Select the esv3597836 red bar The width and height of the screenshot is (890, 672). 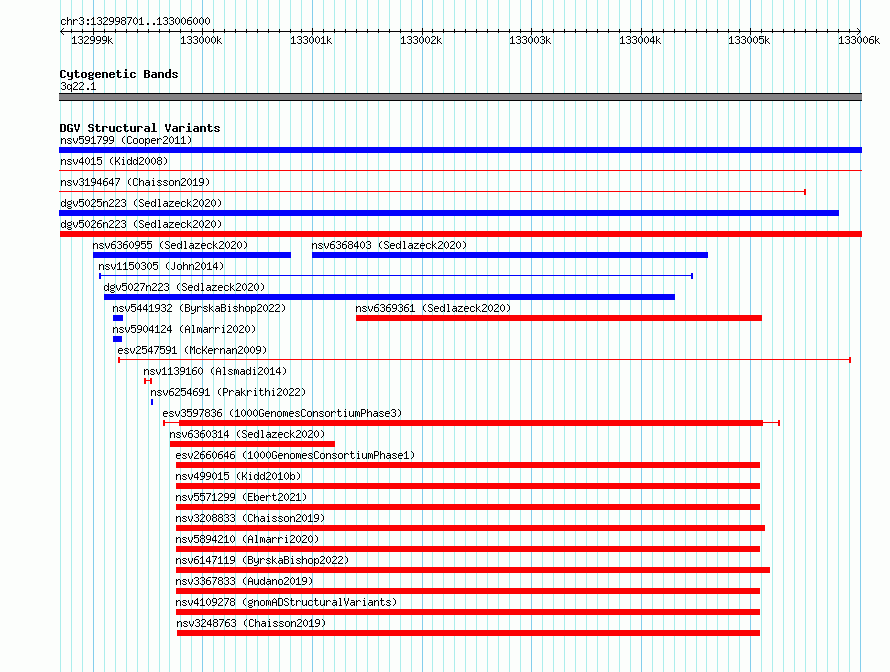point(471,423)
